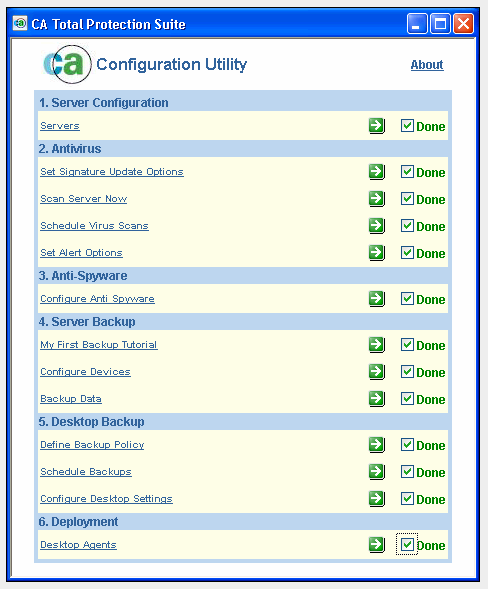Uncheck Done for Configure Anti Spyware
488x589 pixels.
tap(407, 299)
